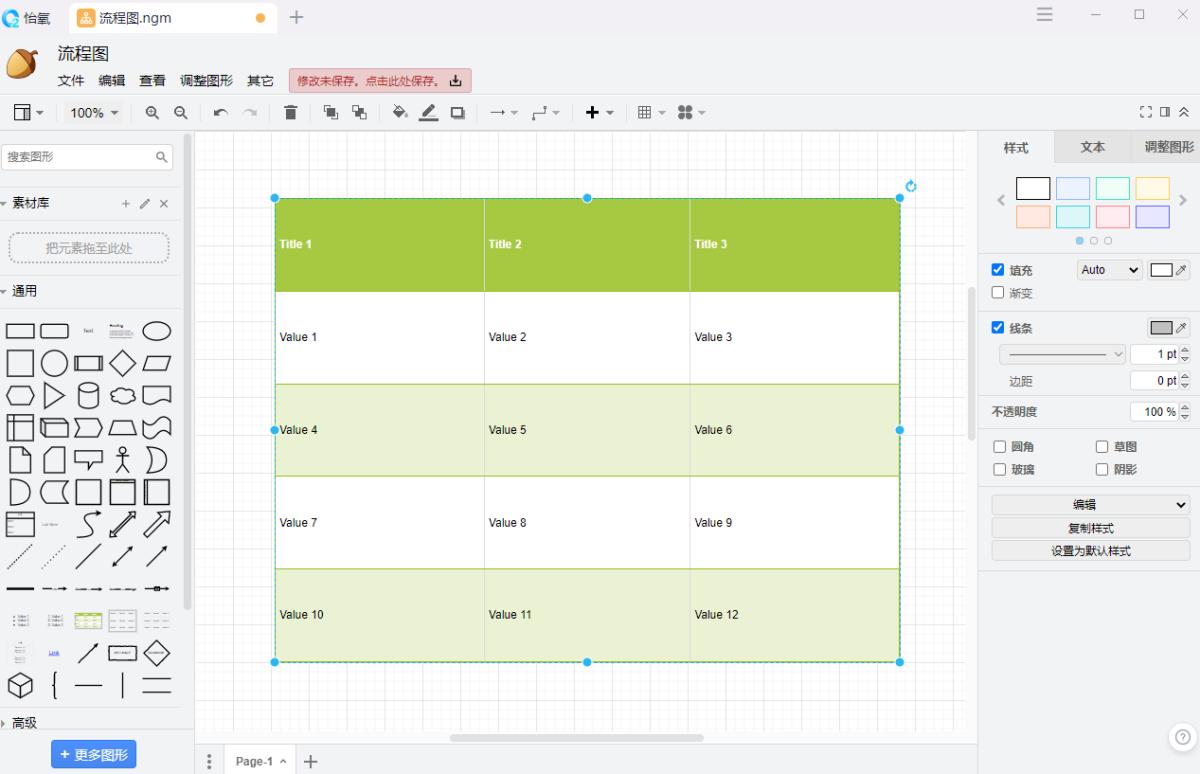Screen dimensions: 1200x774
Task: Open the Auto fill style dropdown
Action: coord(1109,270)
